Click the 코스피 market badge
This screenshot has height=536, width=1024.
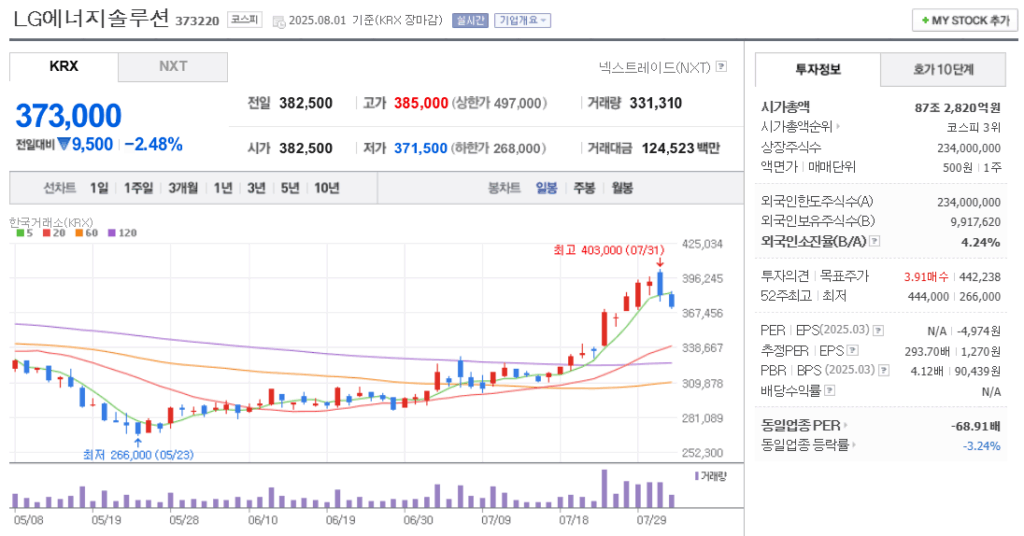coord(245,20)
